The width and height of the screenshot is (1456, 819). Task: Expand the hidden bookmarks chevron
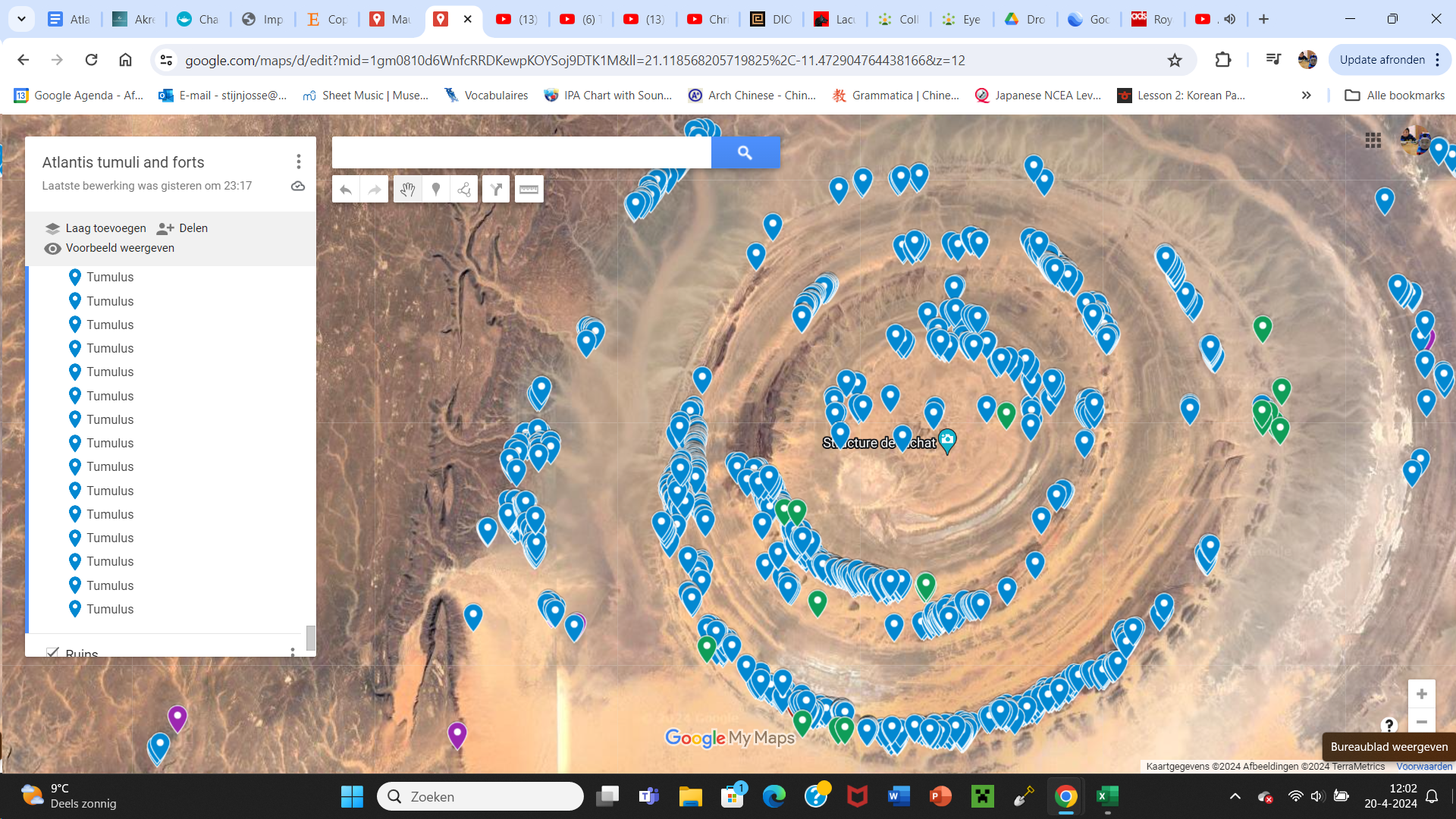tap(1306, 96)
